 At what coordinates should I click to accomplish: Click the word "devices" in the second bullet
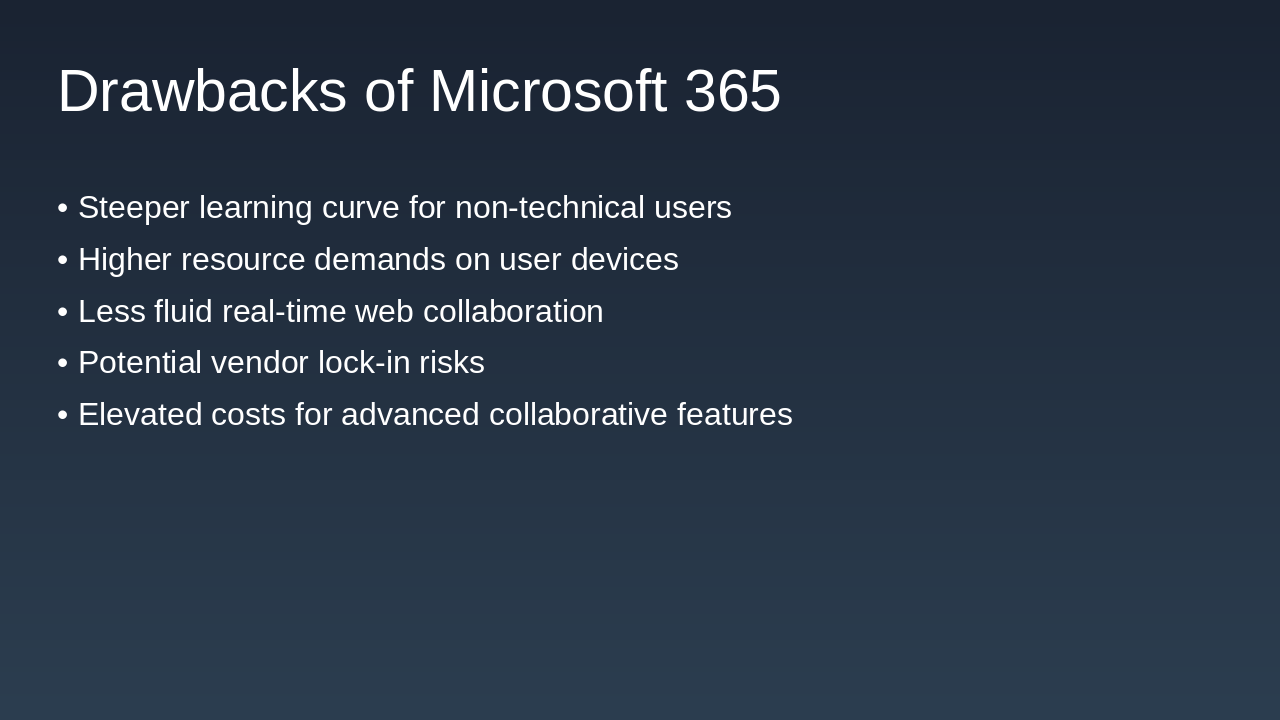point(625,260)
